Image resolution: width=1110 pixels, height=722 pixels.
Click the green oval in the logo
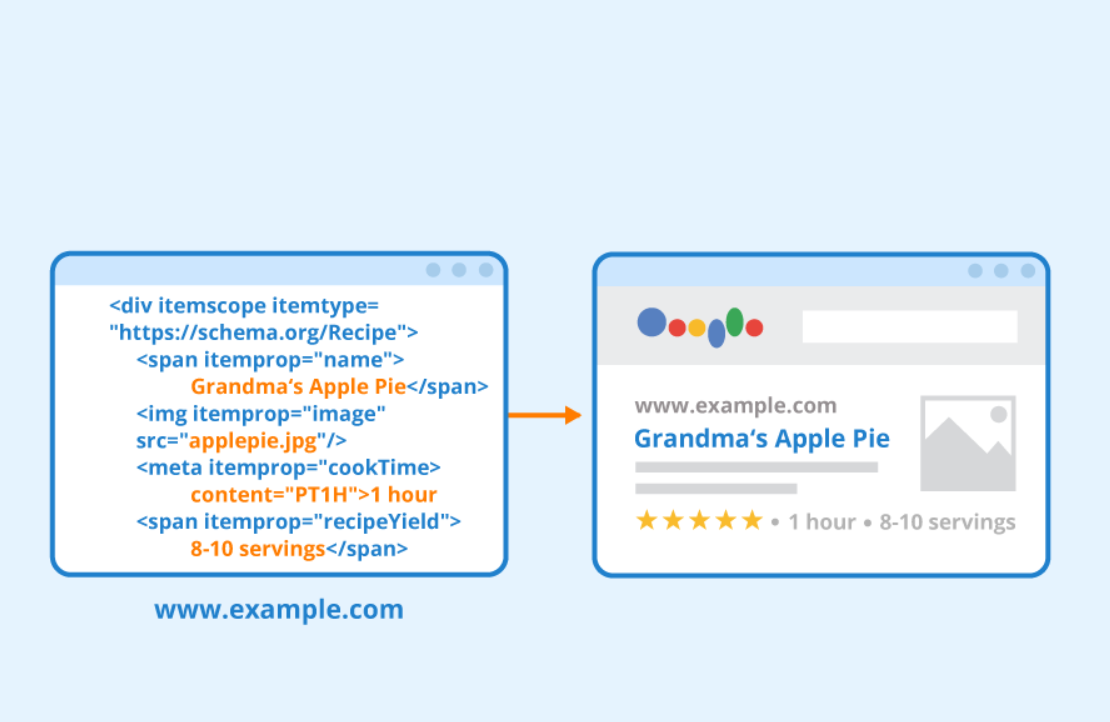point(735,321)
